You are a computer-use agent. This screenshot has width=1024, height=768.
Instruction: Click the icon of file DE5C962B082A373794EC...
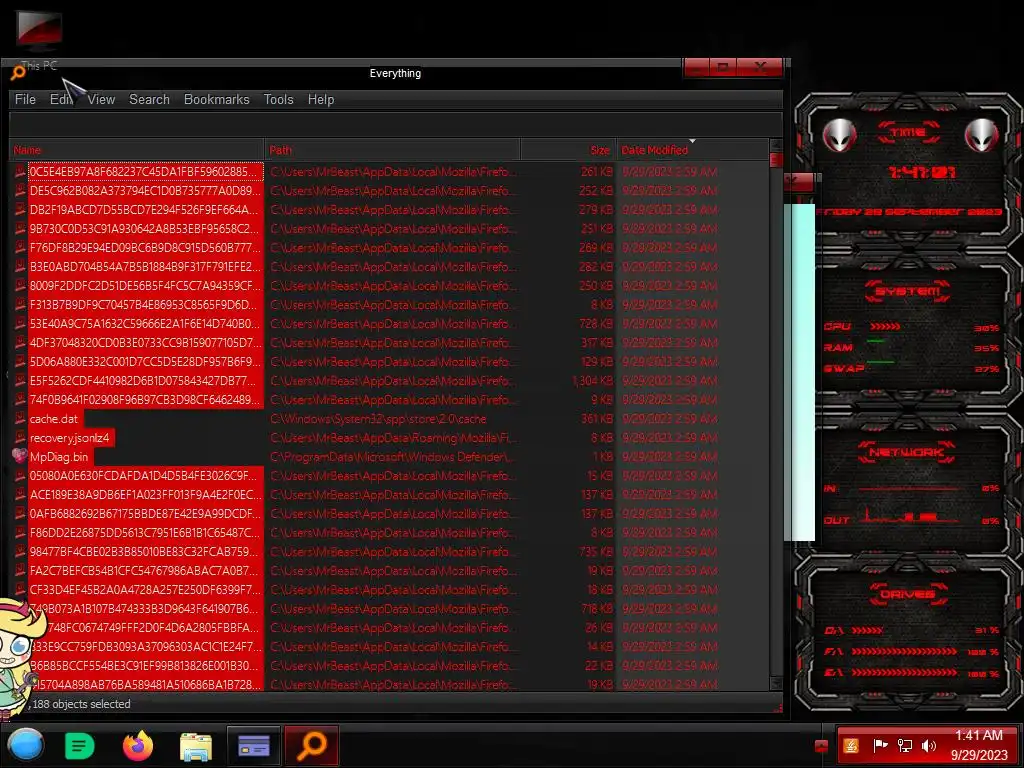click(20, 191)
